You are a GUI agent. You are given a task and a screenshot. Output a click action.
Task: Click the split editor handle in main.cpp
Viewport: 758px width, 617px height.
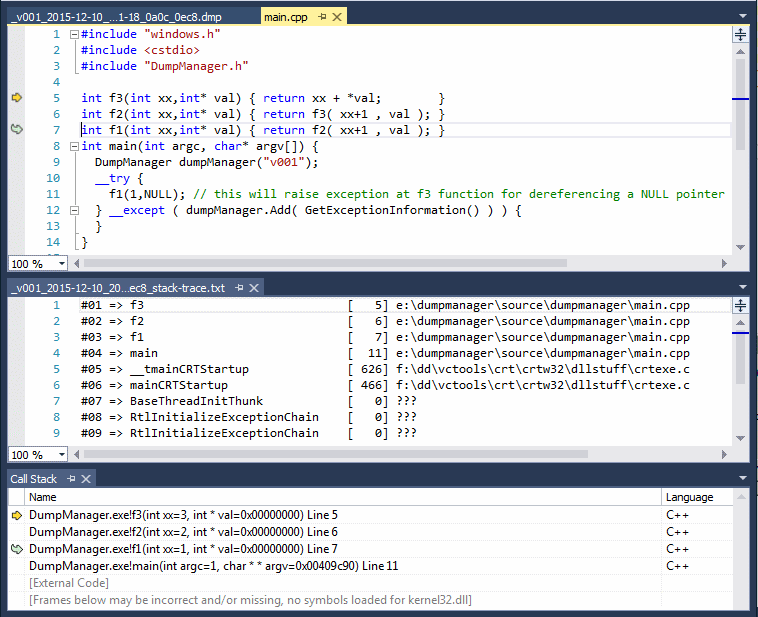pos(740,34)
